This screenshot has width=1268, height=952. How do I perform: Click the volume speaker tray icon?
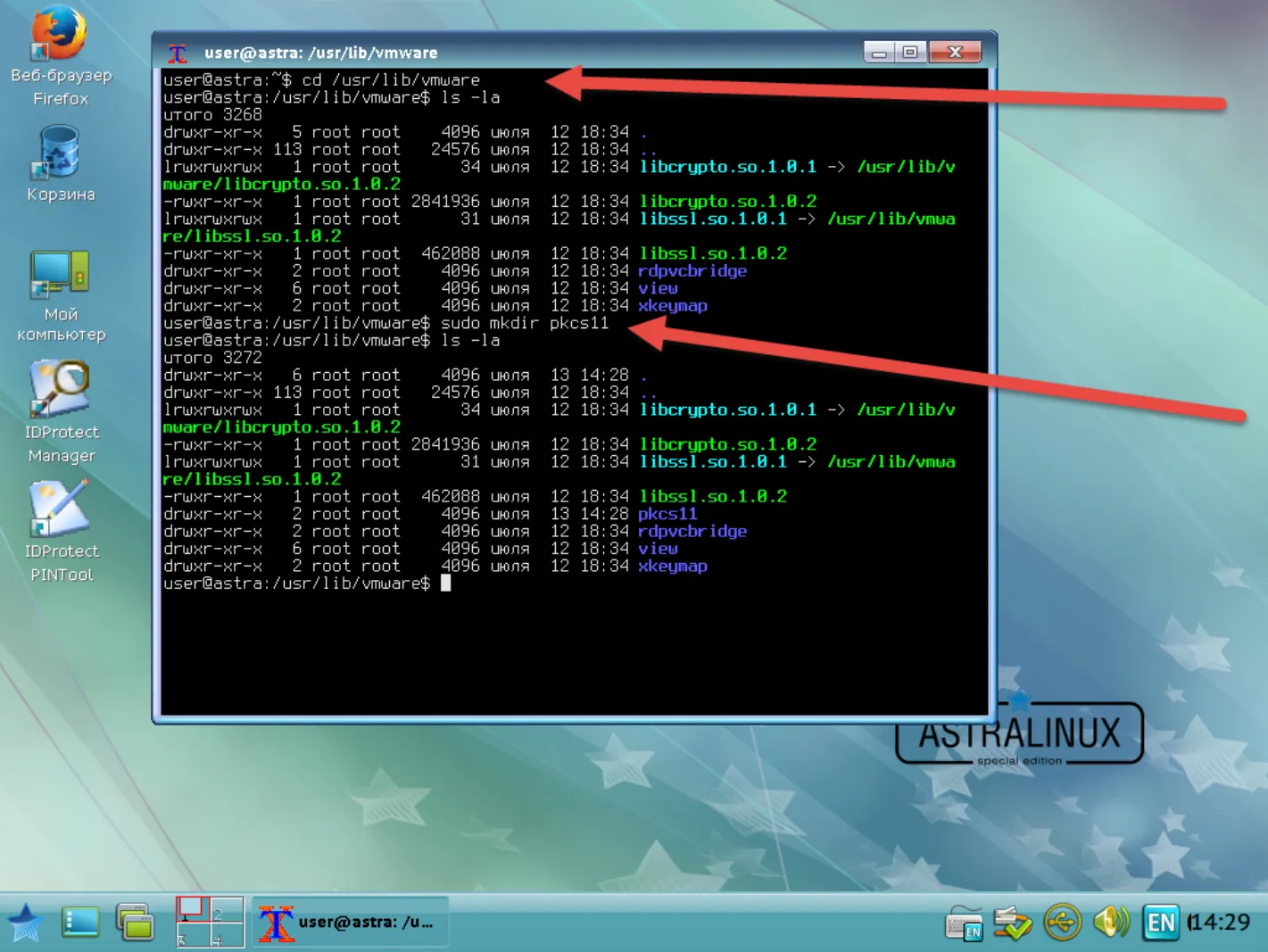[1111, 922]
